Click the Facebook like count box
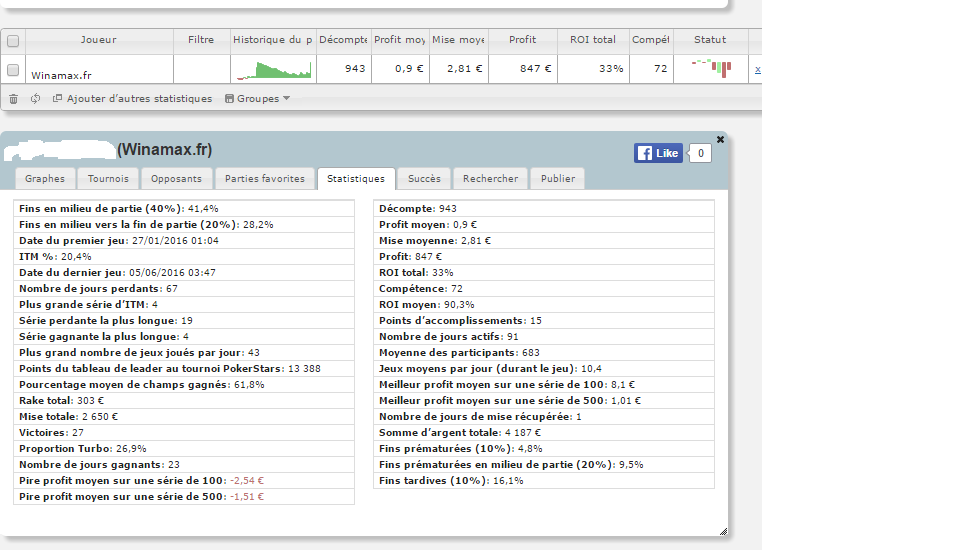This screenshot has width=960, height=550. click(700, 153)
